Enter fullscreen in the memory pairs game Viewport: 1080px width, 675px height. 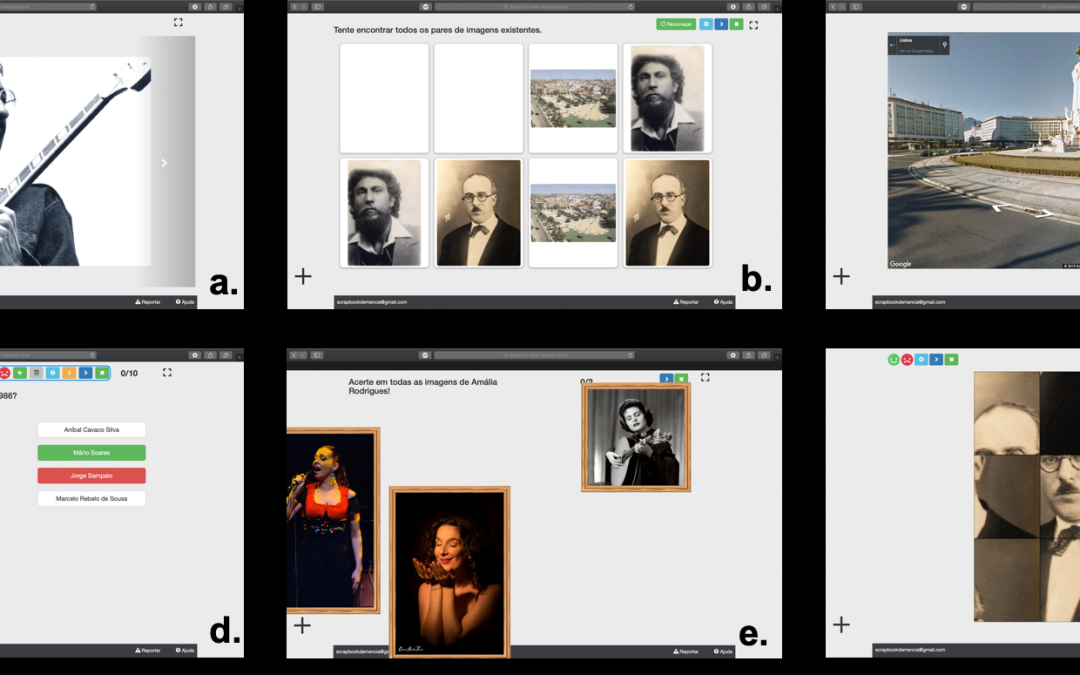(x=754, y=25)
